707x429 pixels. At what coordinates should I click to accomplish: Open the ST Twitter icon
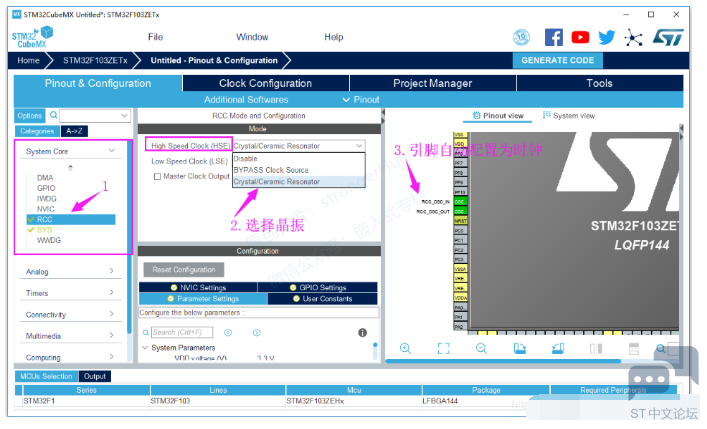(606, 37)
